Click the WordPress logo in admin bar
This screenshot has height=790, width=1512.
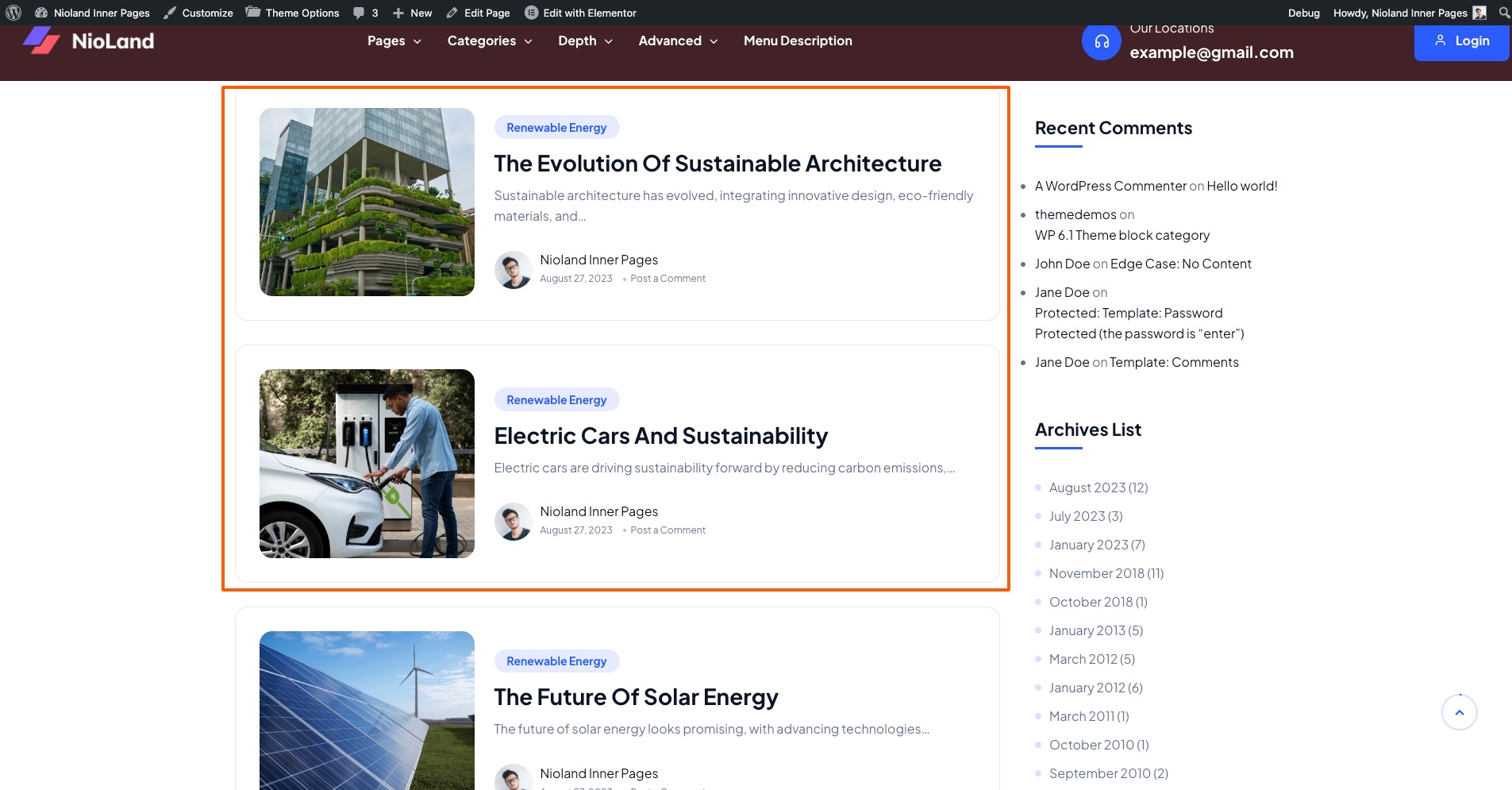tap(13, 13)
